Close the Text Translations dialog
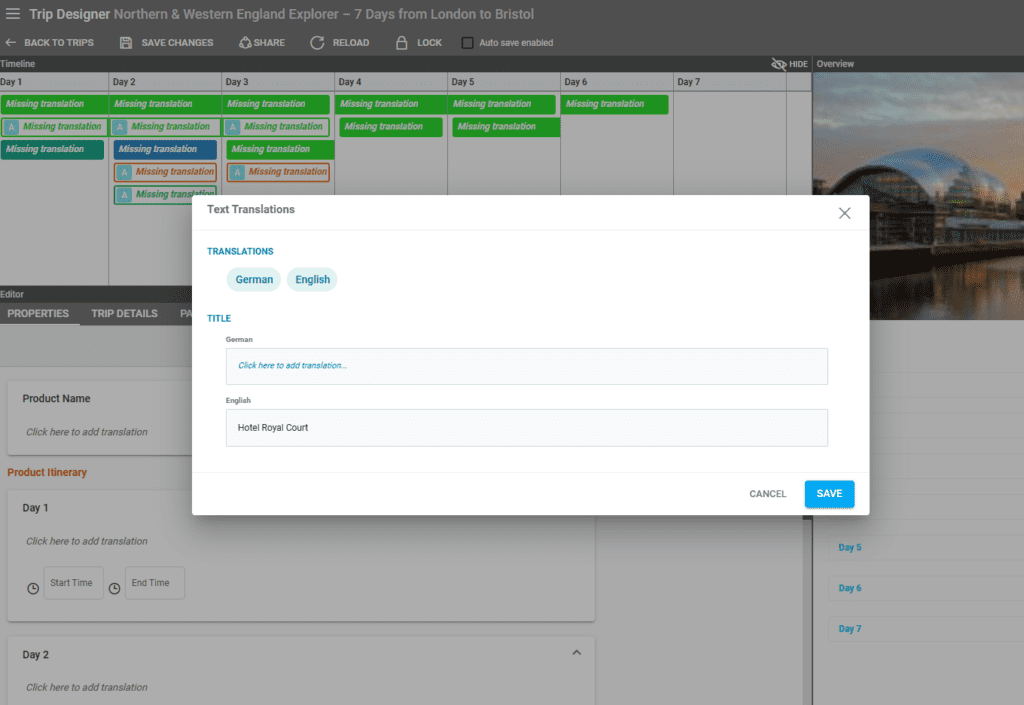The height and width of the screenshot is (705, 1024). (844, 213)
